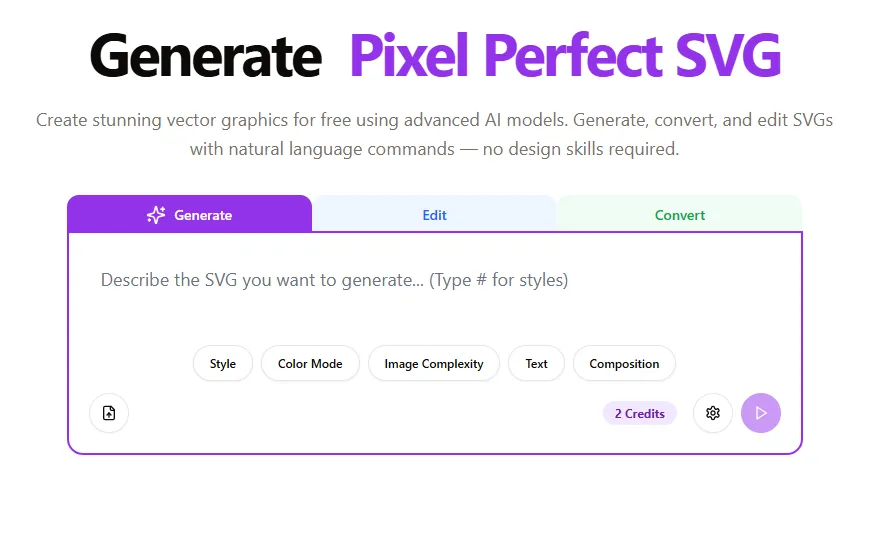Open the Composition options
873x555 pixels.
[x=624, y=364]
